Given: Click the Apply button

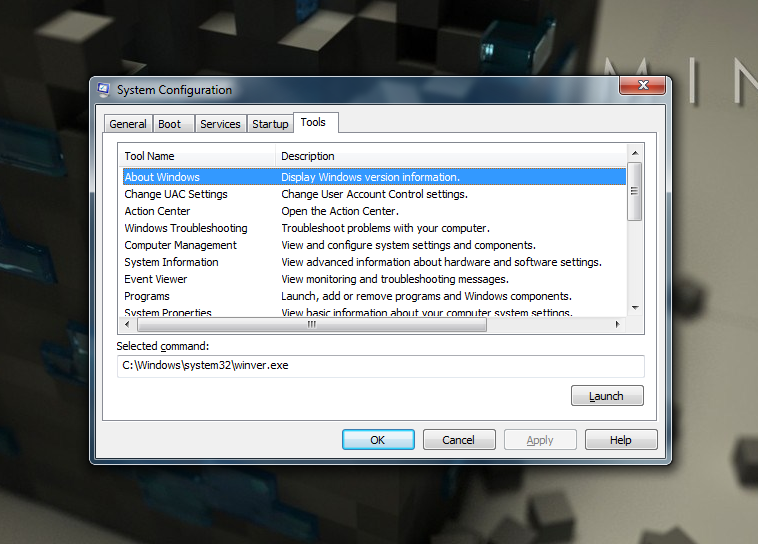Looking at the screenshot, I should tap(540, 440).
